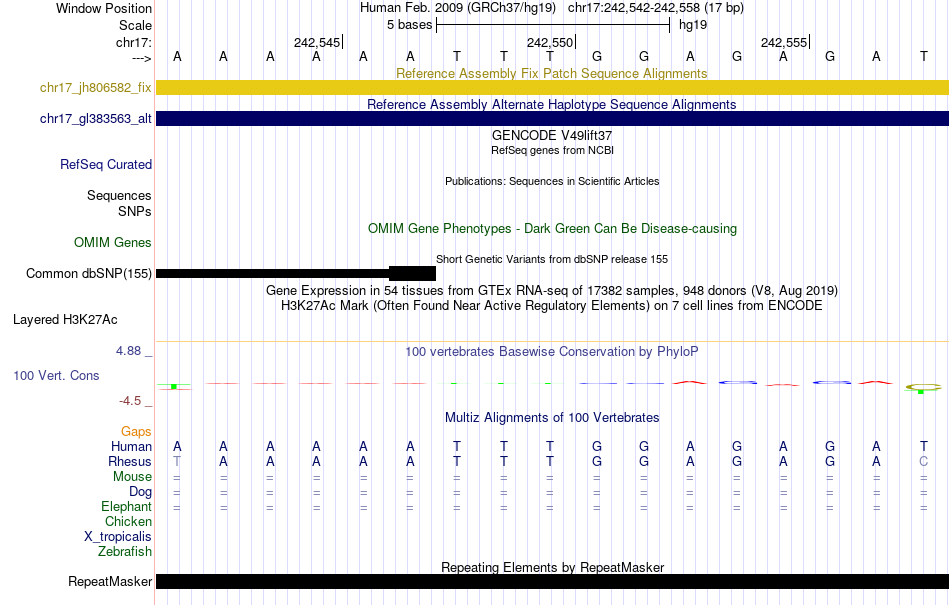Select the Human alignment row label

(x=131, y=446)
